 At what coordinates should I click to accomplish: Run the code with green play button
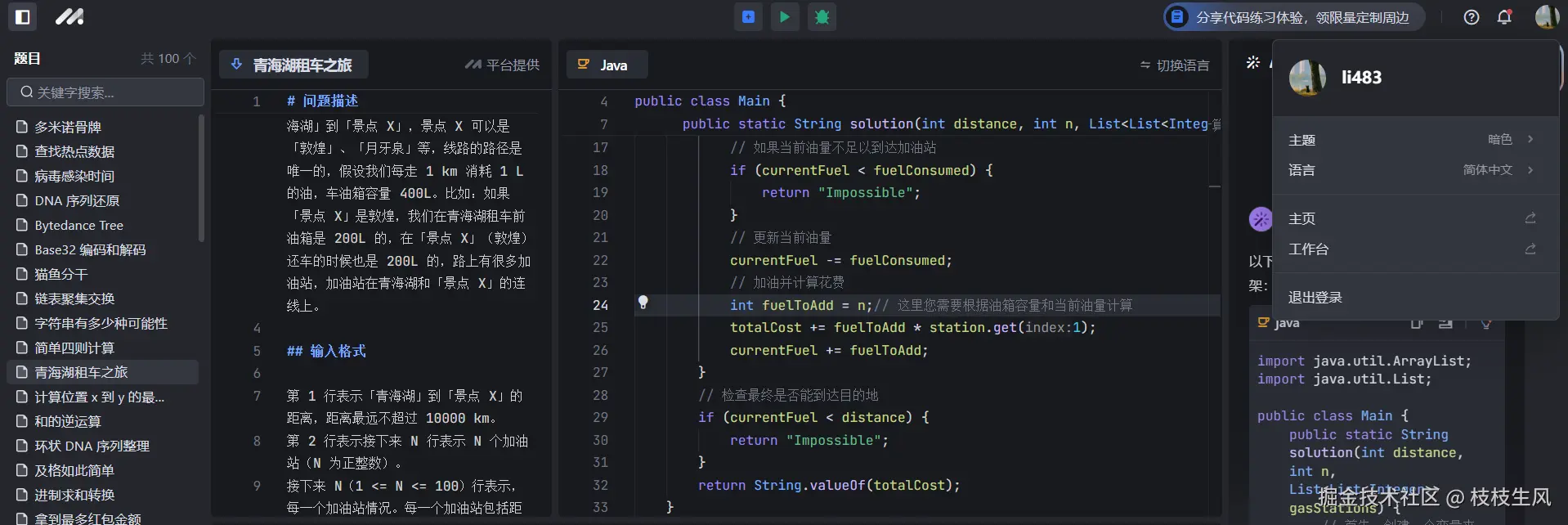[785, 16]
